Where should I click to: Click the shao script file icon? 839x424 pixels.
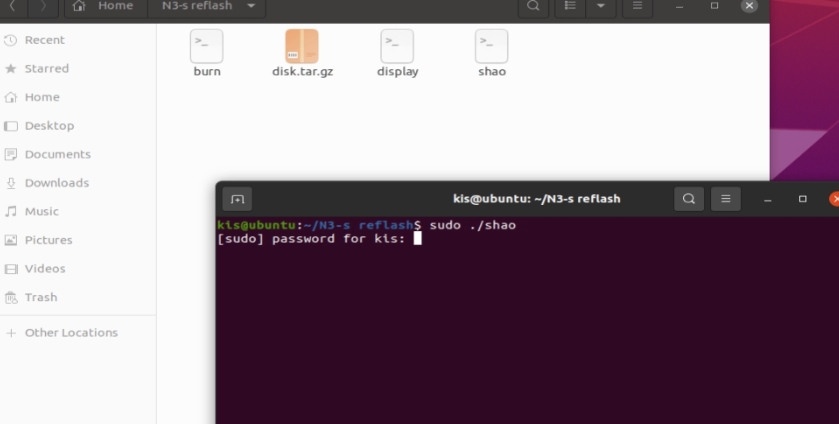(491, 46)
